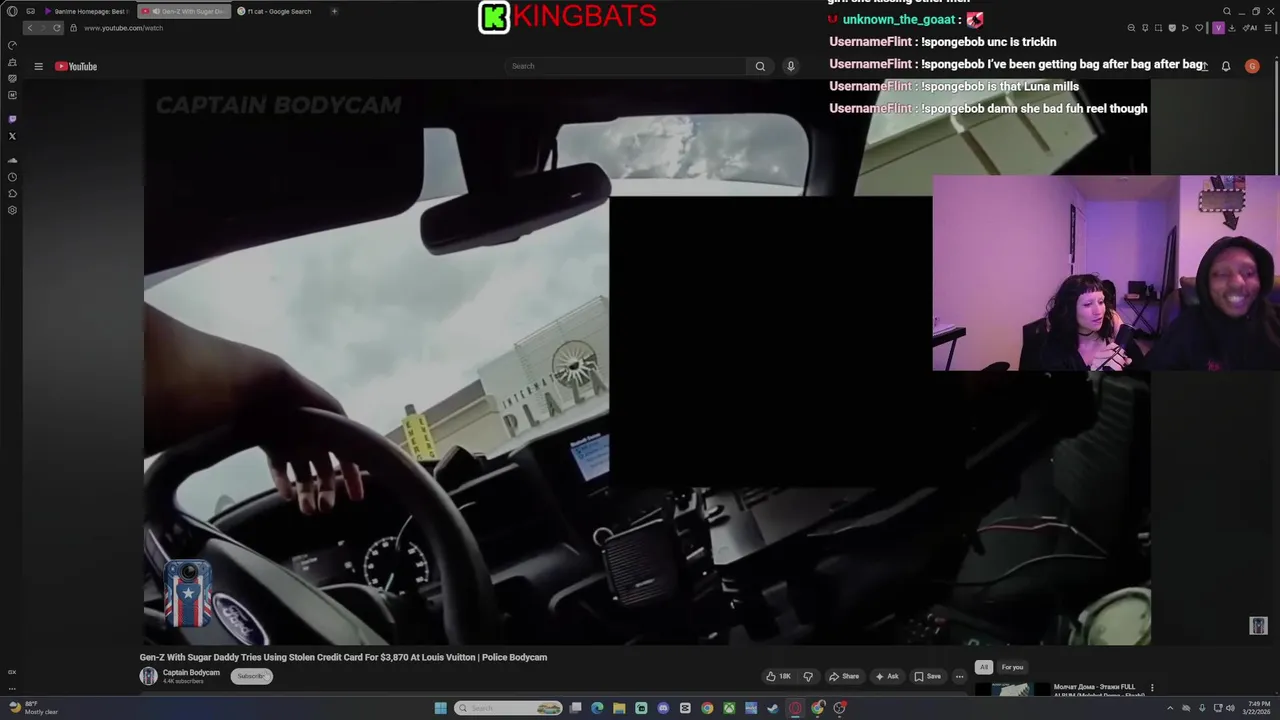Dislike the video
The height and width of the screenshot is (720, 1280).
808,676
